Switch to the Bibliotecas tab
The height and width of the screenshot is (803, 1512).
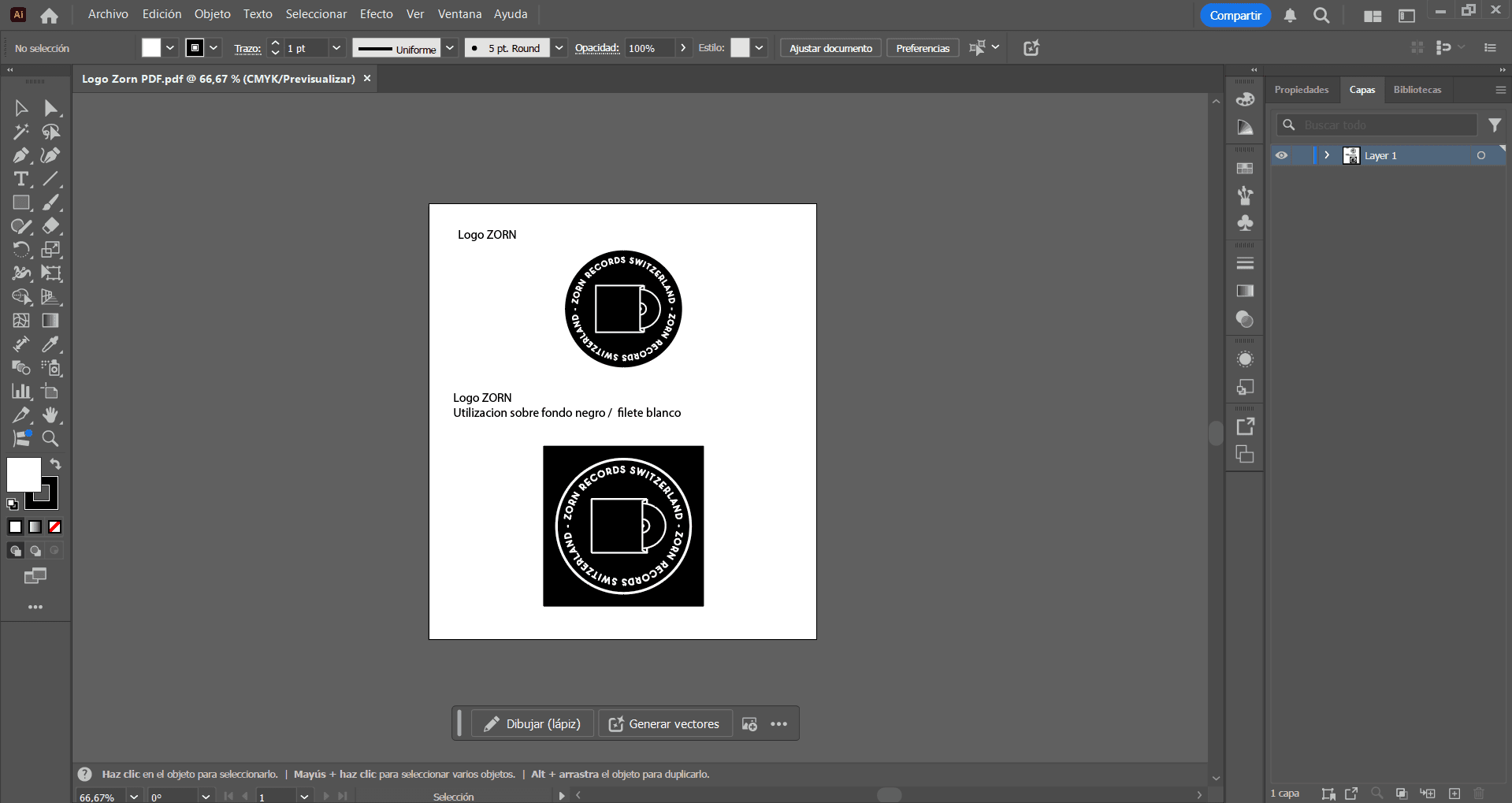coord(1417,90)
